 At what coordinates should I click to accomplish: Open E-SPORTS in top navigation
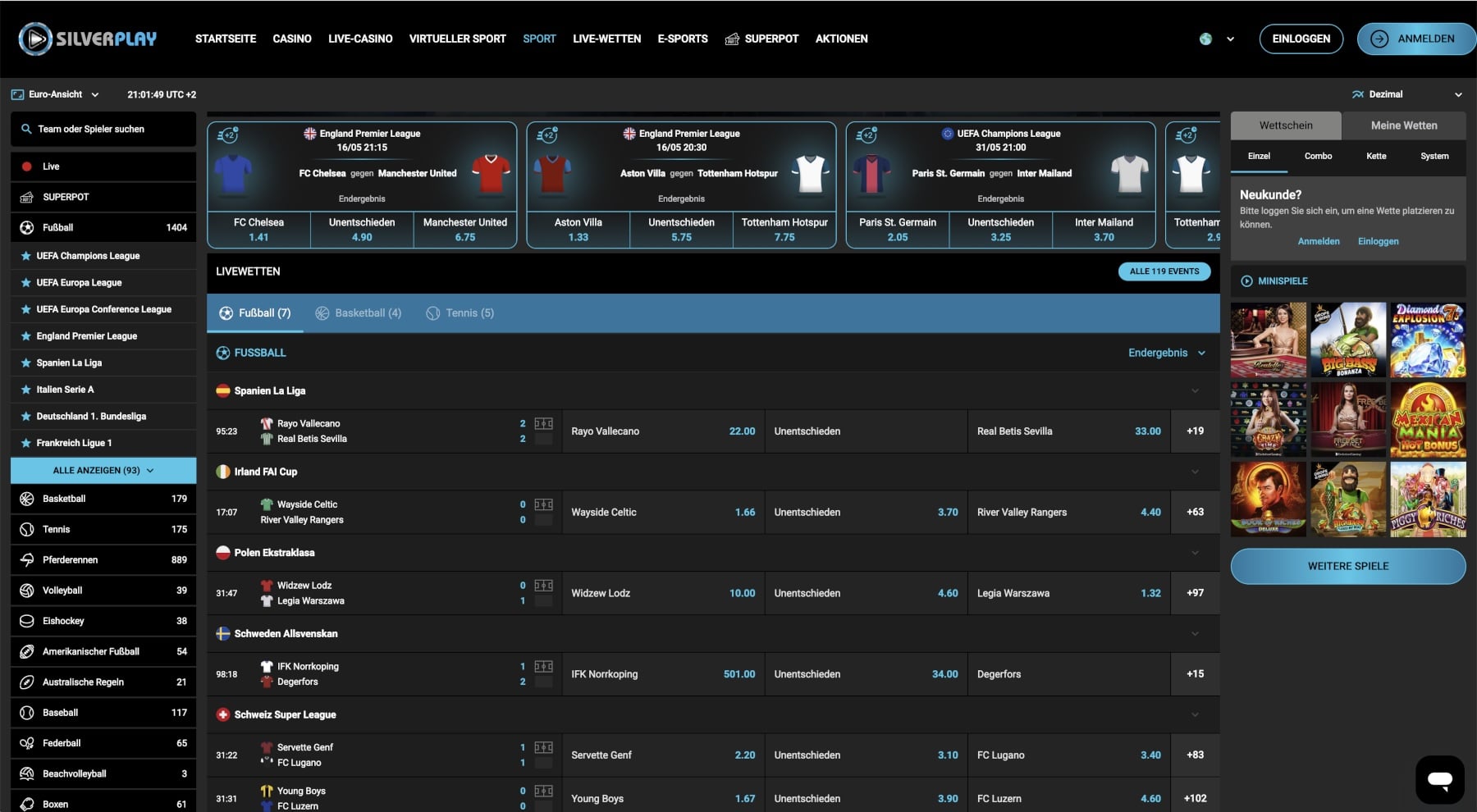[x=683, y=39]
